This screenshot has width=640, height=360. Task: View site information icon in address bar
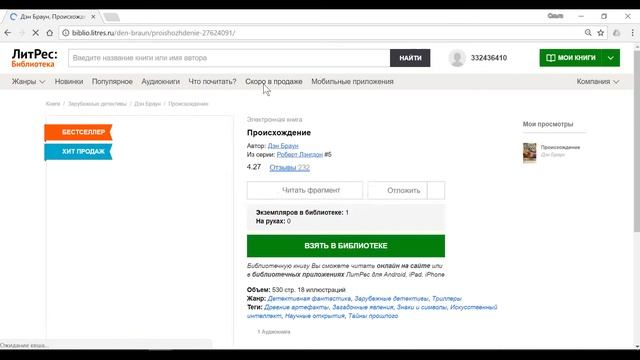pos(65,33)
